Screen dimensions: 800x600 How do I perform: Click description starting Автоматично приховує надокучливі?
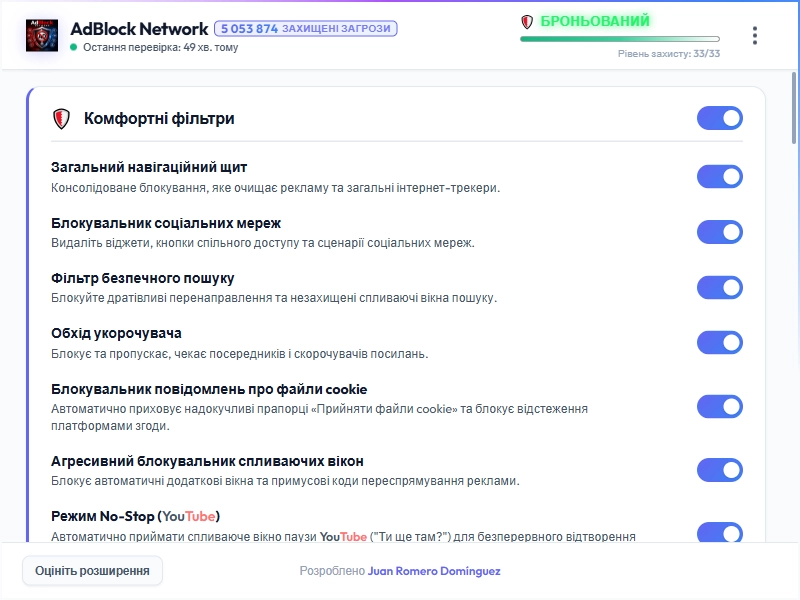(x=319, y=417)
